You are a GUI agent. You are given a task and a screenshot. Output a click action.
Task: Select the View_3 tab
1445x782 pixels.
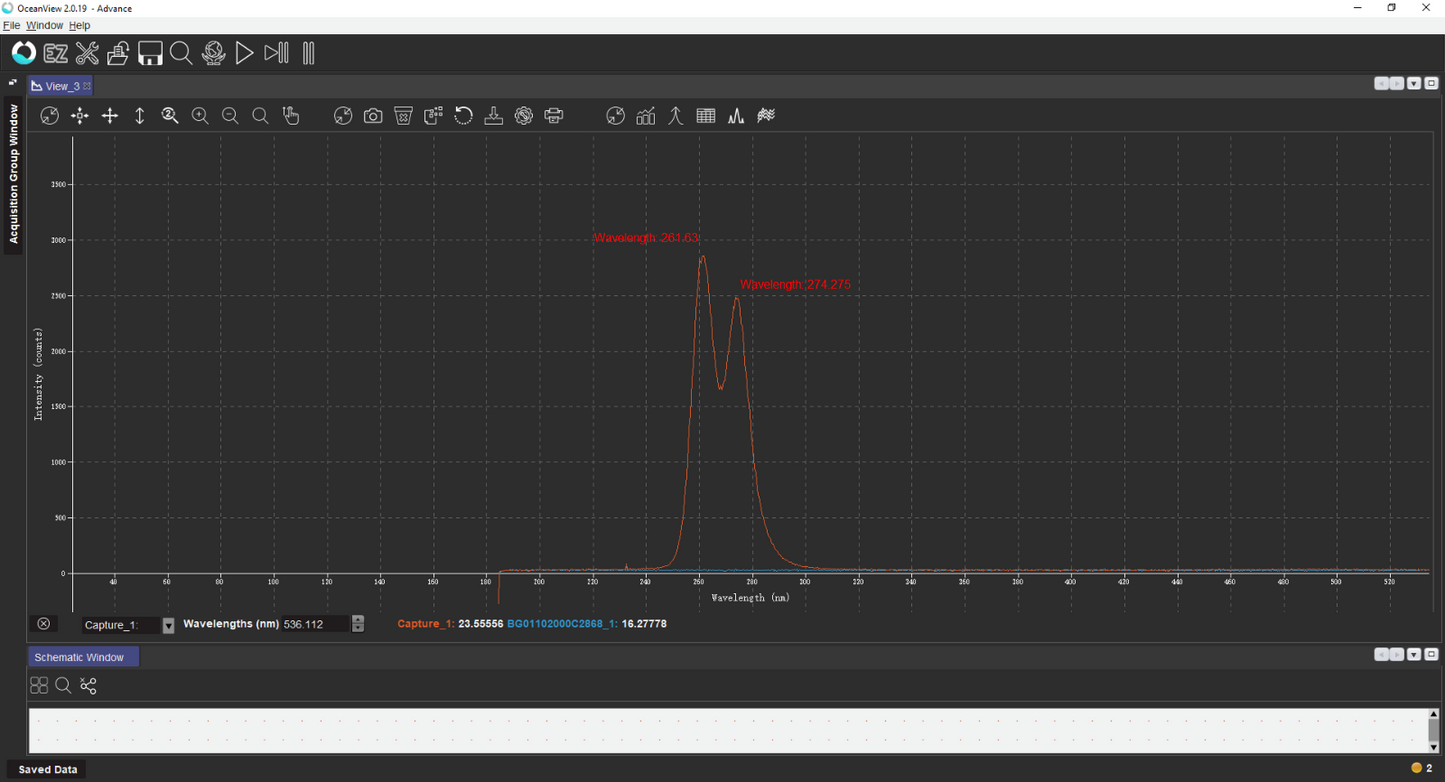60,86
